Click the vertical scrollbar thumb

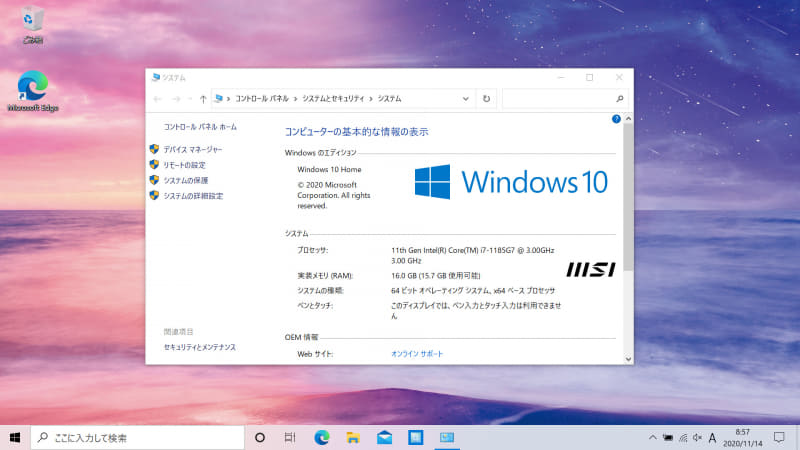629,197
